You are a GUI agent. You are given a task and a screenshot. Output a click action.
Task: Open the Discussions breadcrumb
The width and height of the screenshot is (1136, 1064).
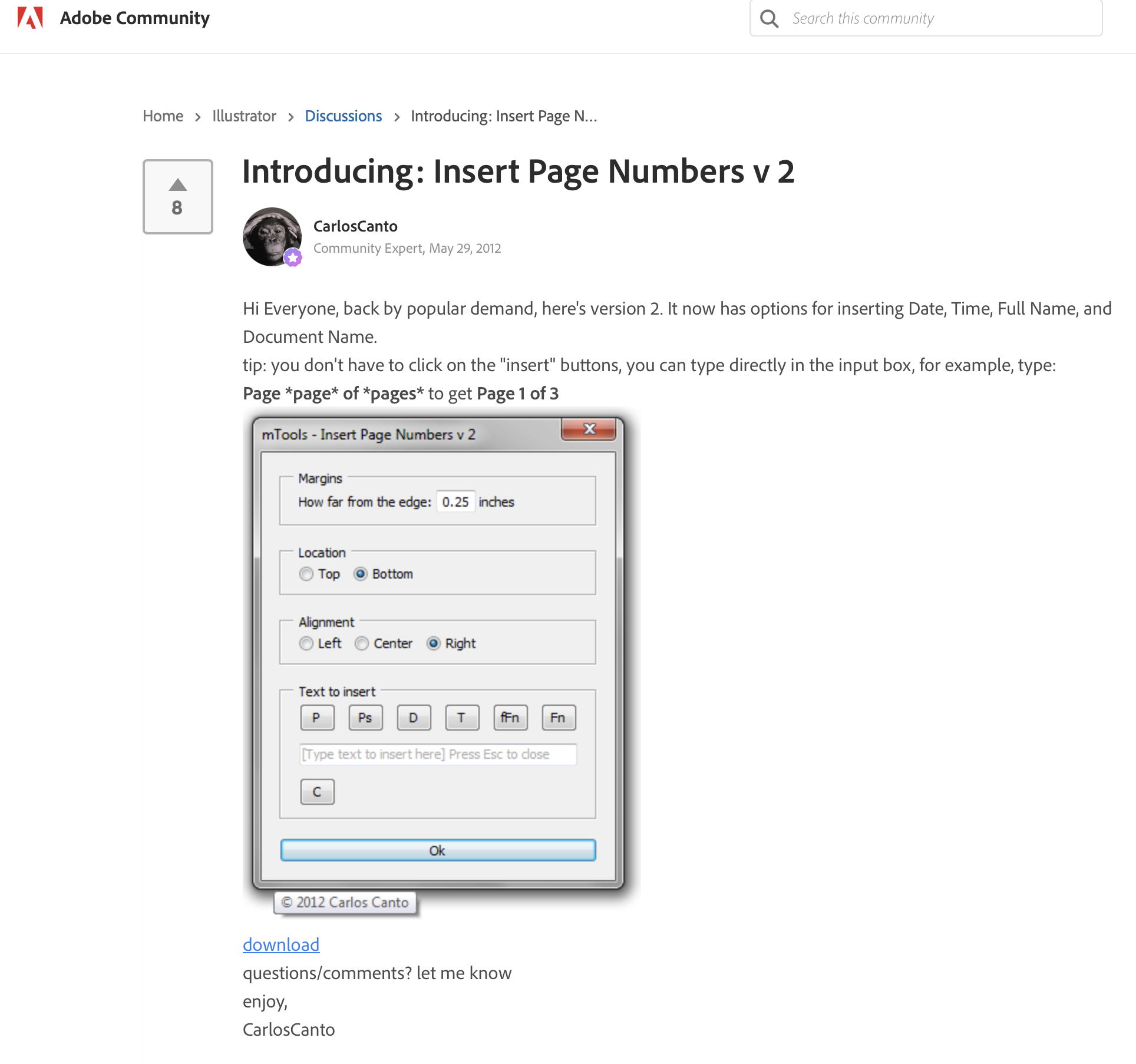coord(344,115)
